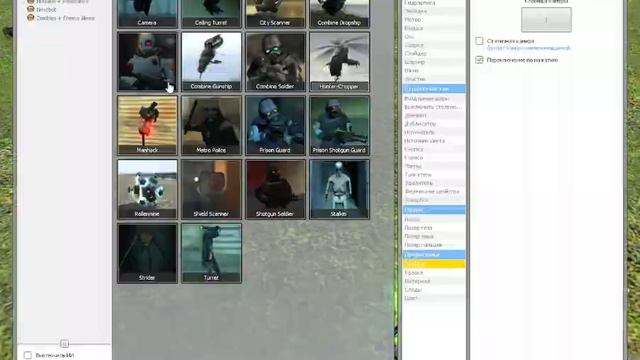Viewport: 640px width, 360px height.
Task: Spawn the Stalker NPC
Action: click(339, 189)
